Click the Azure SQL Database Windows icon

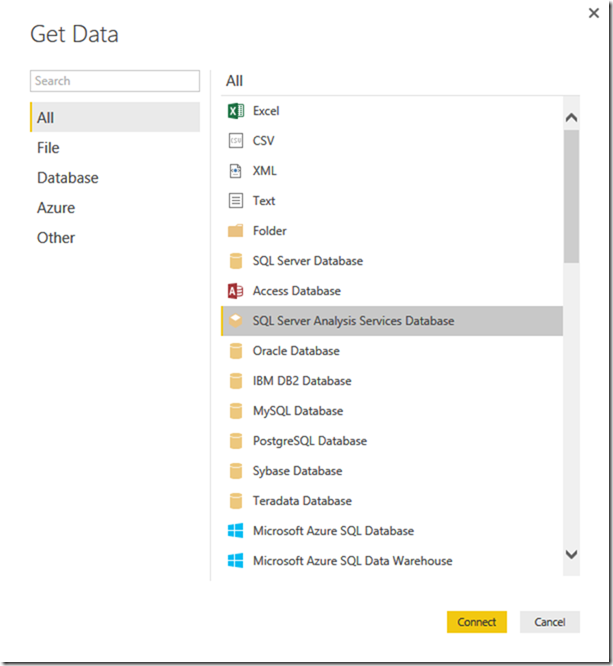tap(235, 531)
